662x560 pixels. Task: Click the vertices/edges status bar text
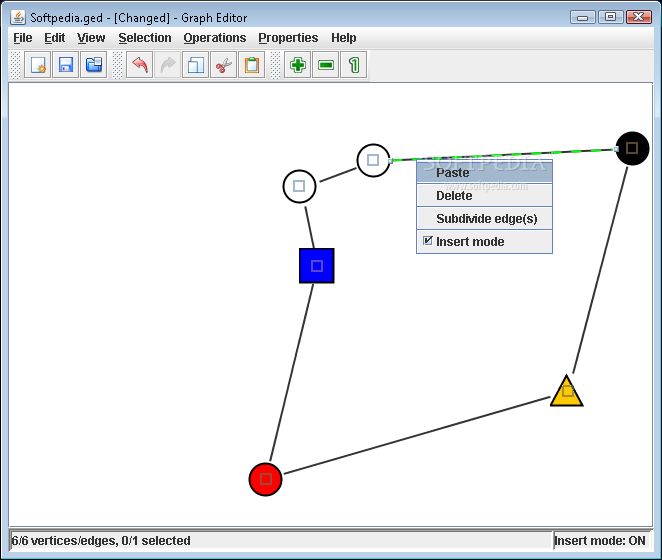click(x=101, y=541)
